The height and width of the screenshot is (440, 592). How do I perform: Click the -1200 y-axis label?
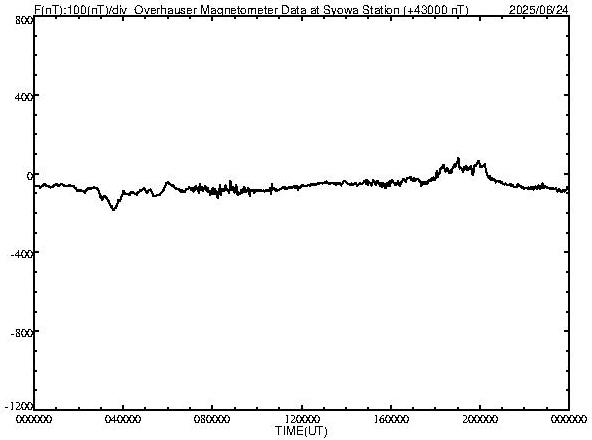tap(19, 406)
